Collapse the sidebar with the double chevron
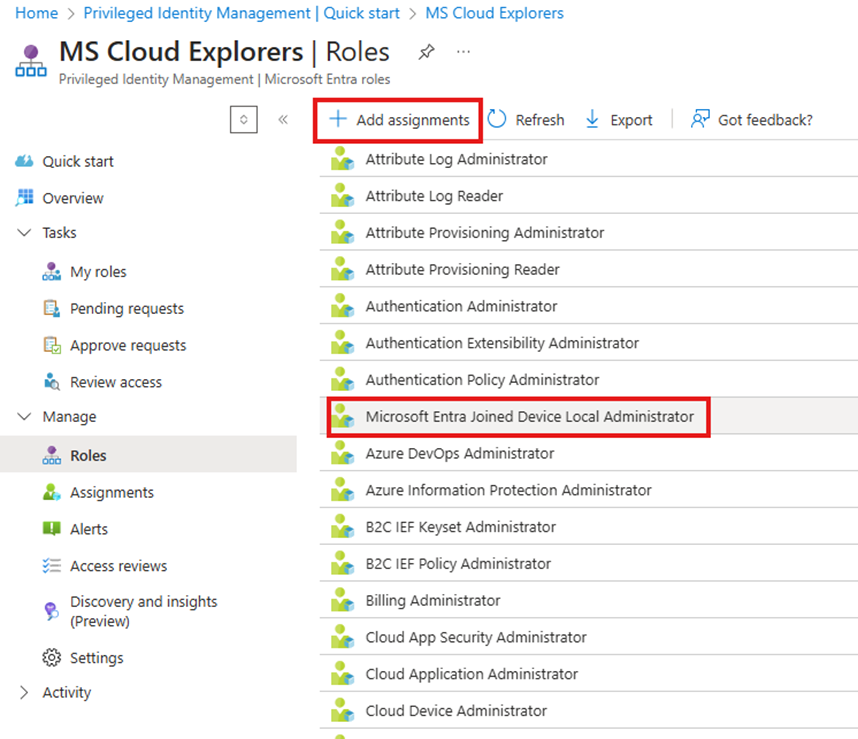Image resolution: width=858 pixels, height=739 pixels. (x=283, y=120)
